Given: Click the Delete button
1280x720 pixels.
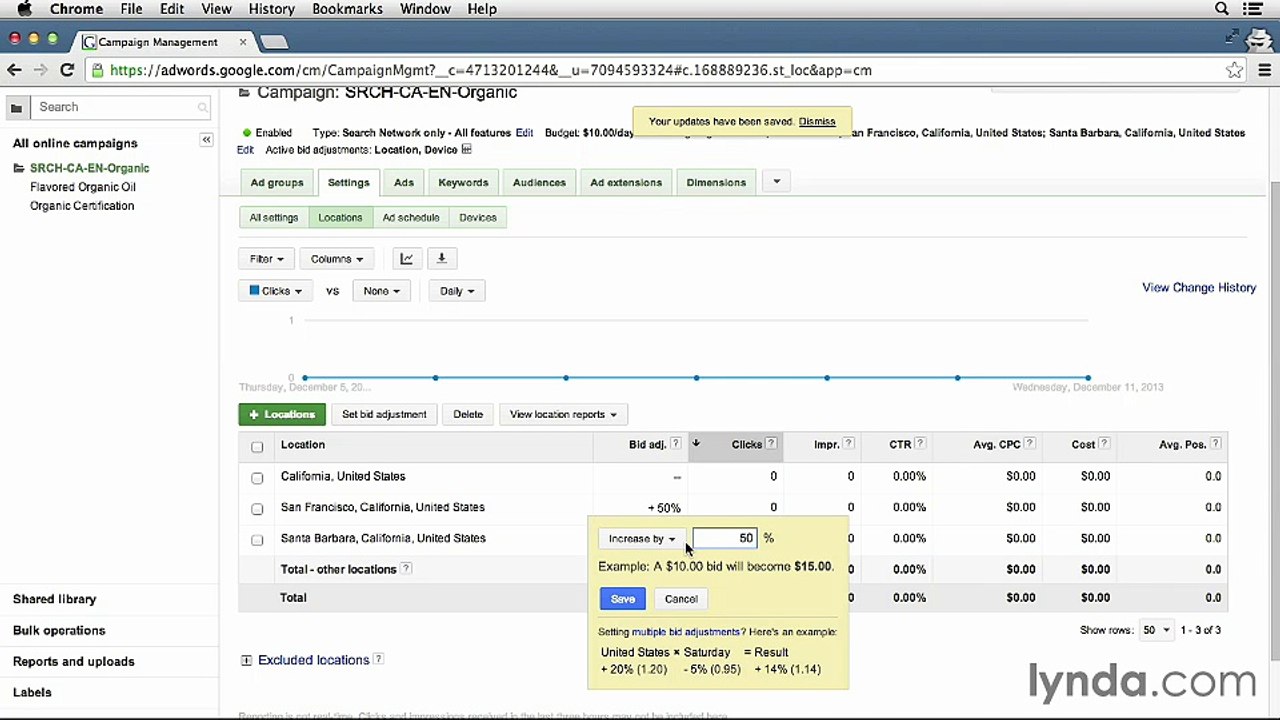Looking at the screenshot, I should pyautogui.click(x=468, y=414).
